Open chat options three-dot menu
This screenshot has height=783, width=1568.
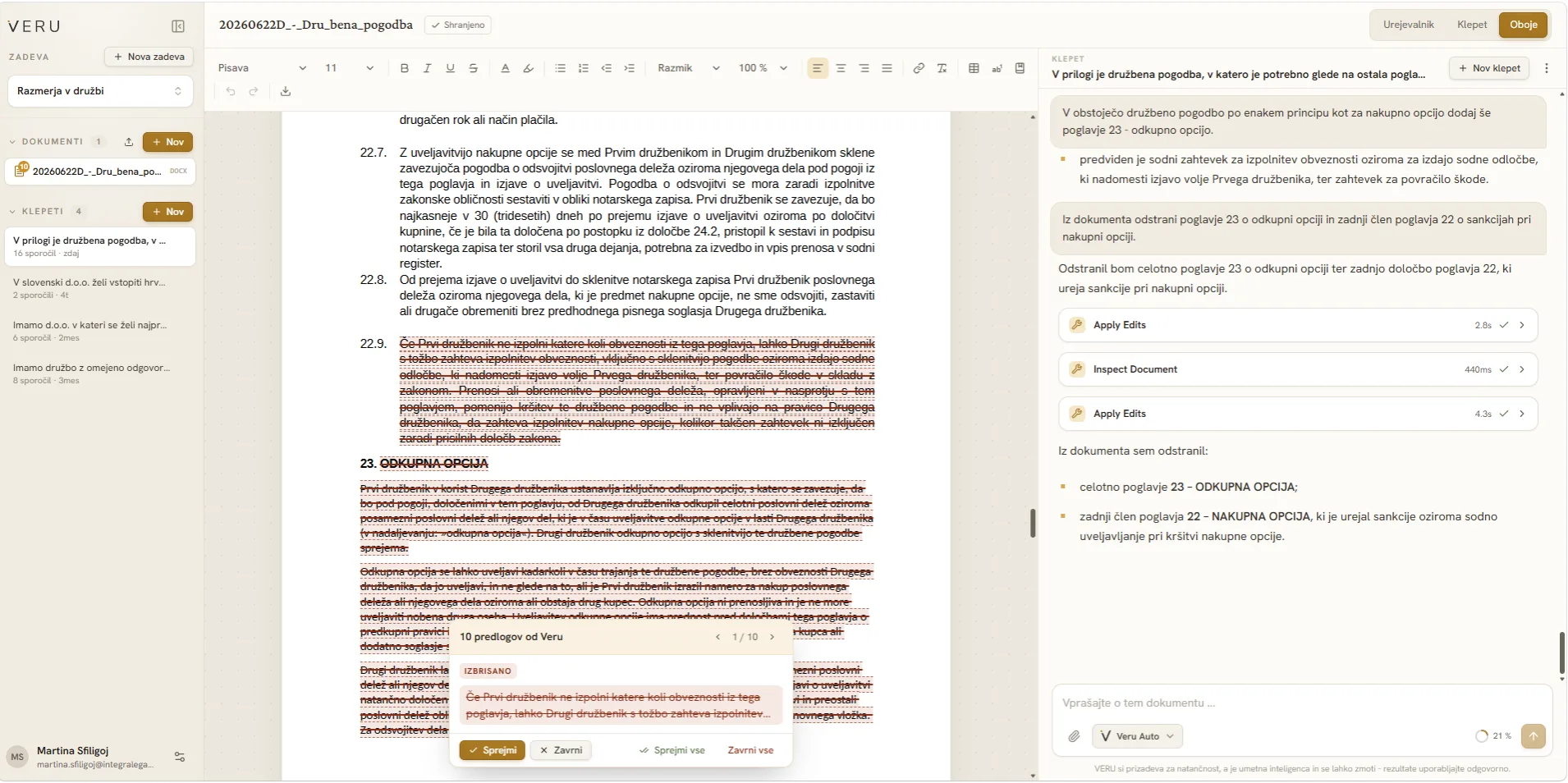pos(1547,68)
